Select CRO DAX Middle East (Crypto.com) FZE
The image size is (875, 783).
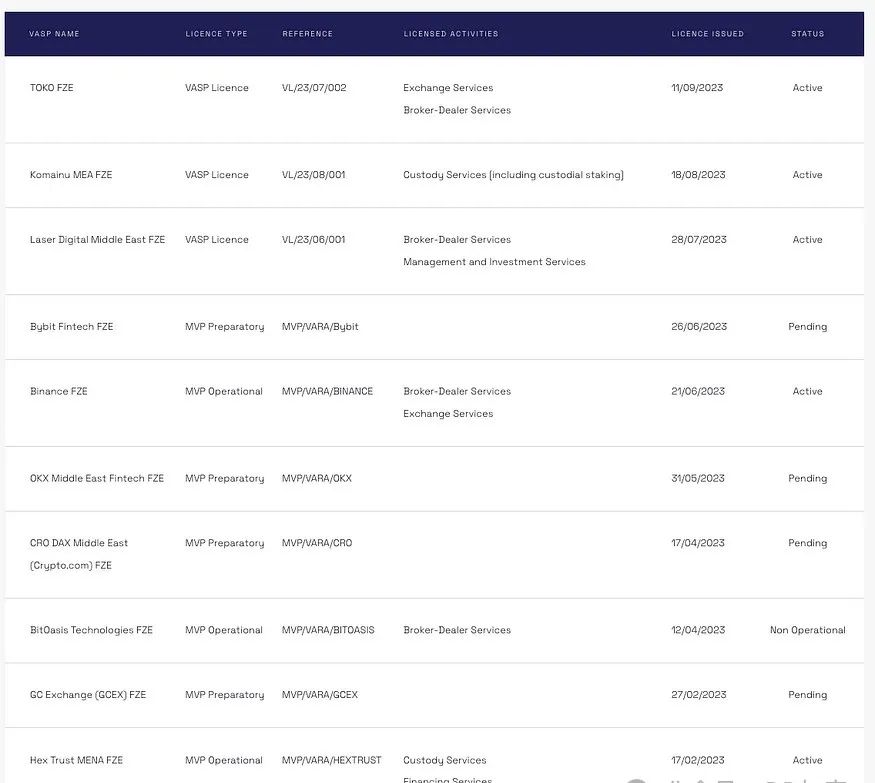[79, 554]
